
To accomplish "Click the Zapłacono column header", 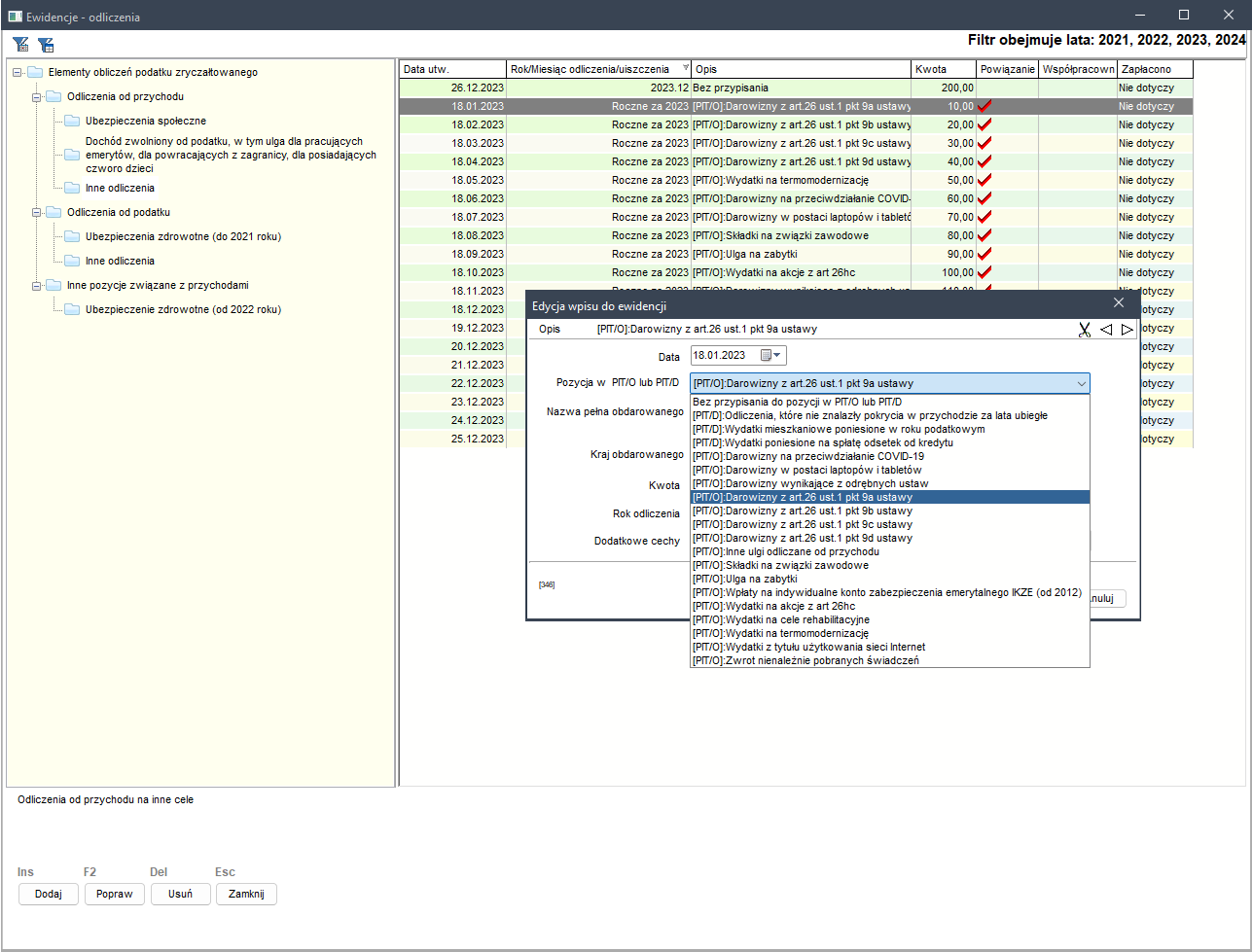I will point(1155,69).
